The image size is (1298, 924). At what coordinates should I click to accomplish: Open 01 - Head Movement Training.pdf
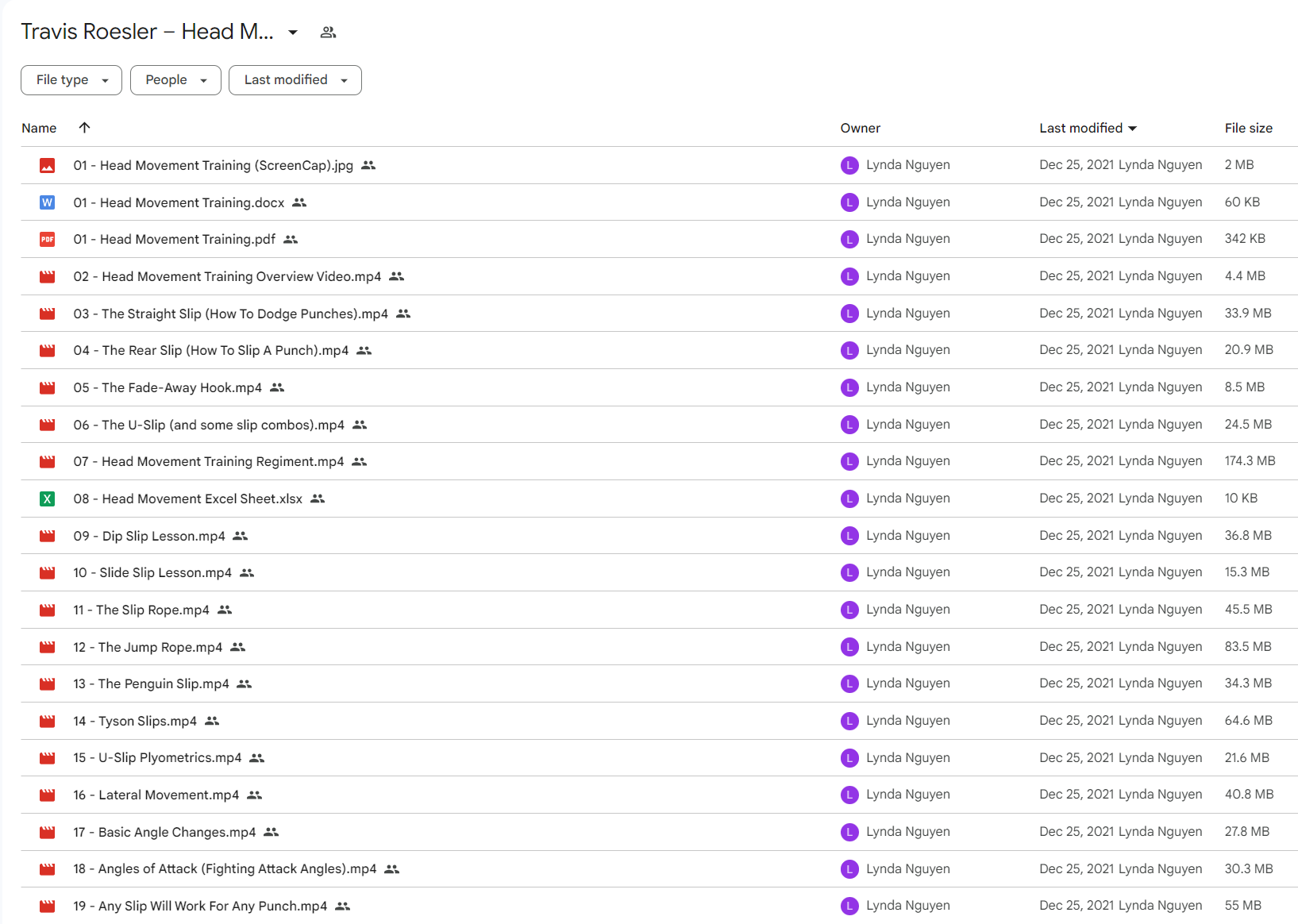coord(175,240)
